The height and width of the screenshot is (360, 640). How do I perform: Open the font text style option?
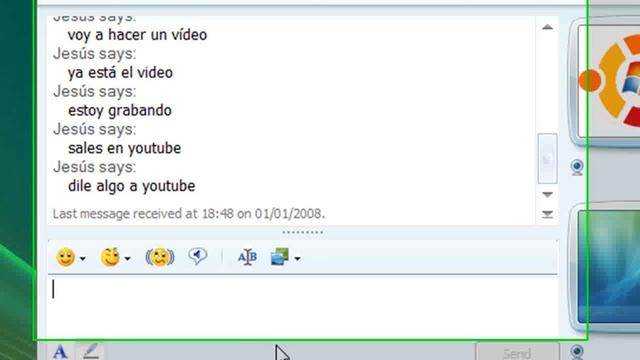247,257
